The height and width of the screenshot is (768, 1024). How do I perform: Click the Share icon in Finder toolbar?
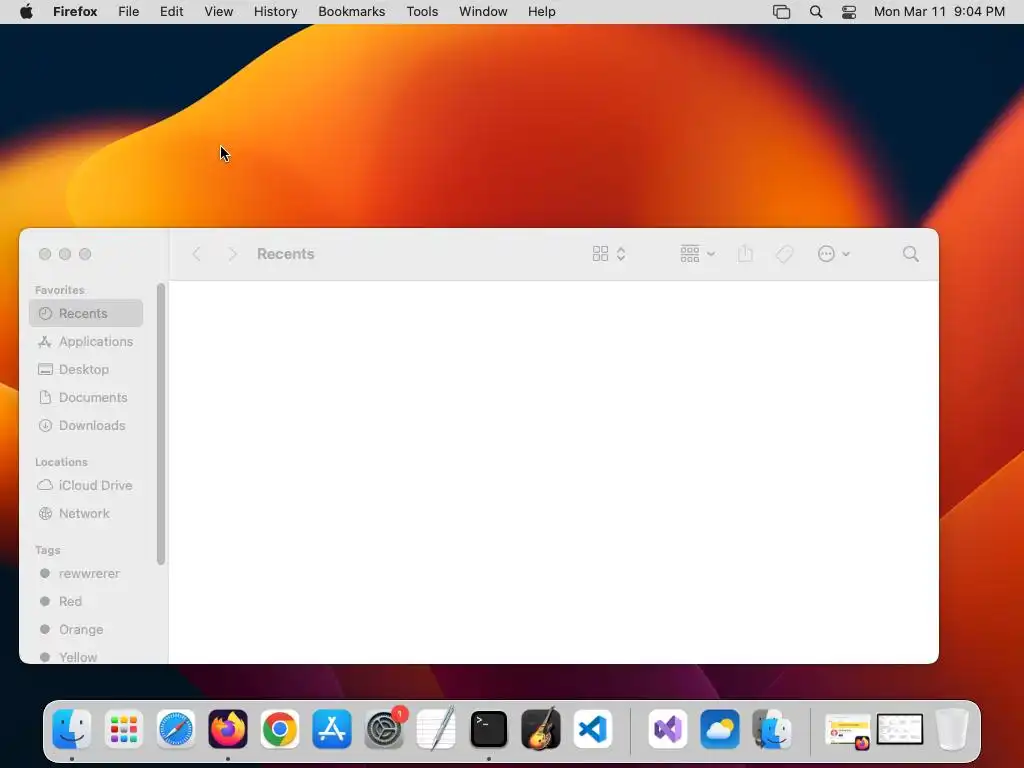745,253
